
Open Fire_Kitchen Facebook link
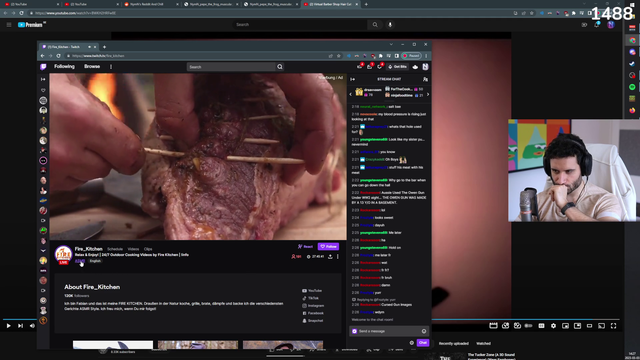click(313, 313)
